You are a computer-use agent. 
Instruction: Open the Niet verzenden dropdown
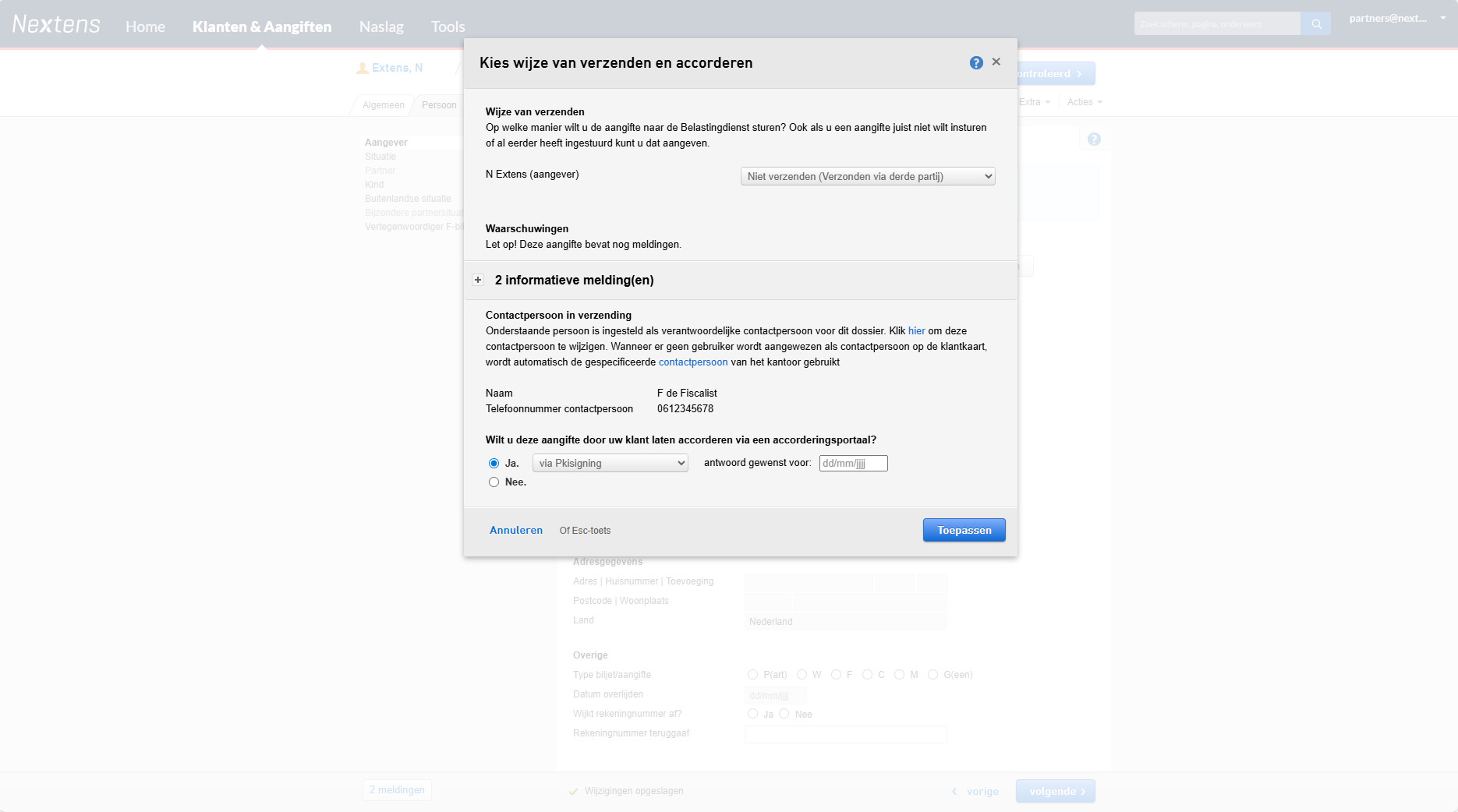tap(867, 176)
